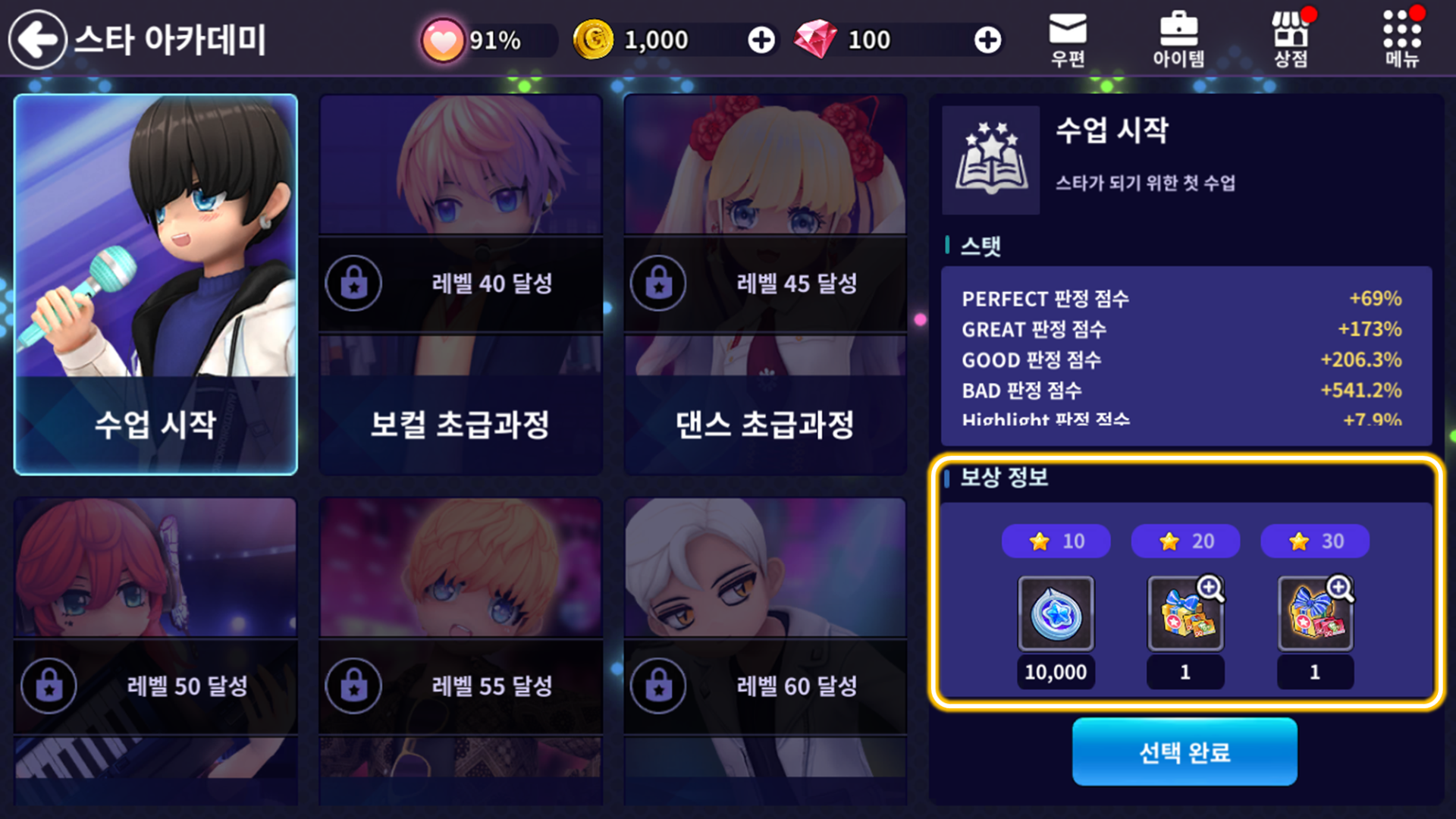Screen dimensions: 1456x819
Task: Go back using the arrow icon
Action: pyautogui.click(x=38, y=39)
